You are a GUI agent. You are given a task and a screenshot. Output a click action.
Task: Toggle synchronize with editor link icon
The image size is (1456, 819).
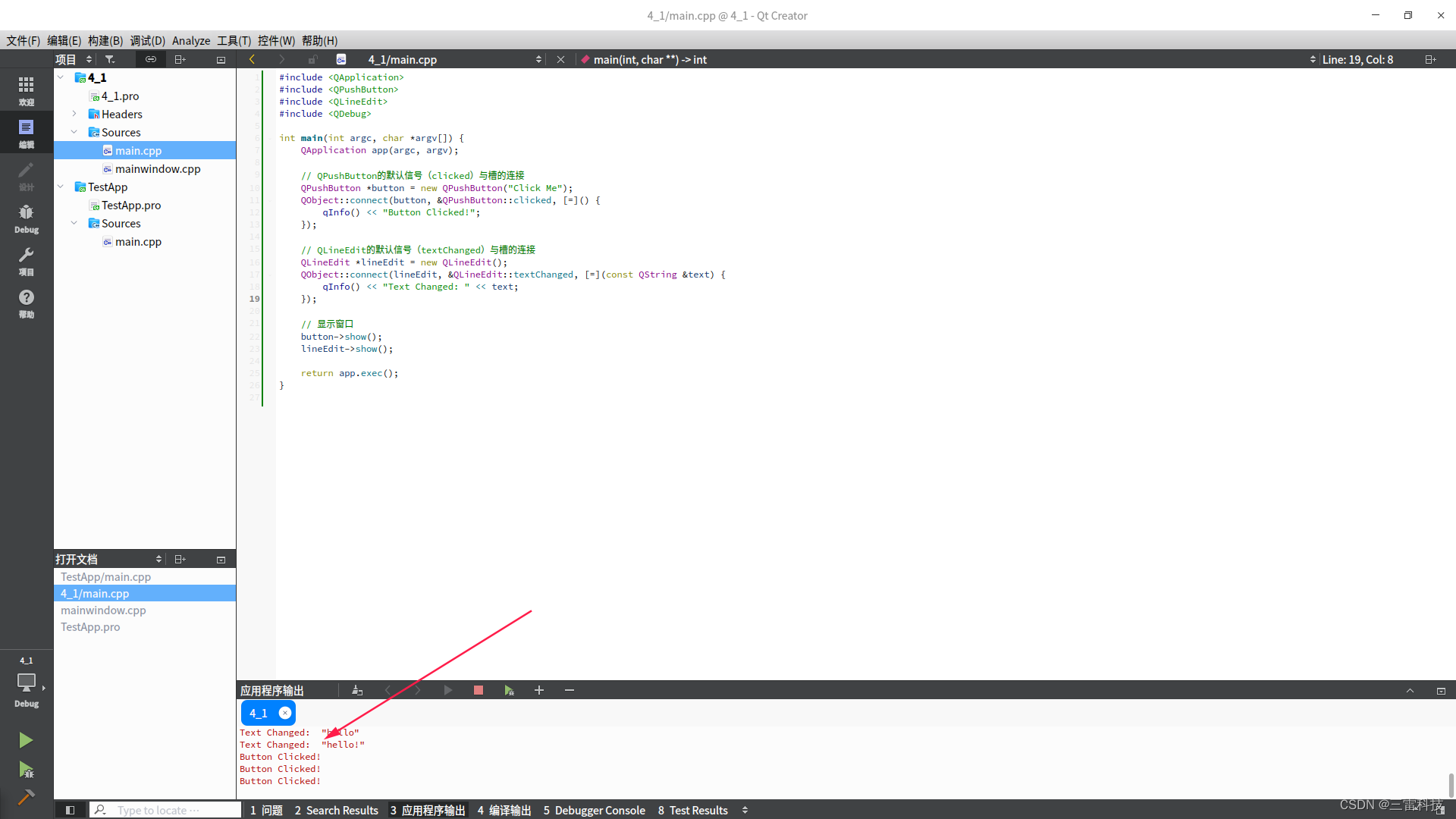tap(151, 59)
